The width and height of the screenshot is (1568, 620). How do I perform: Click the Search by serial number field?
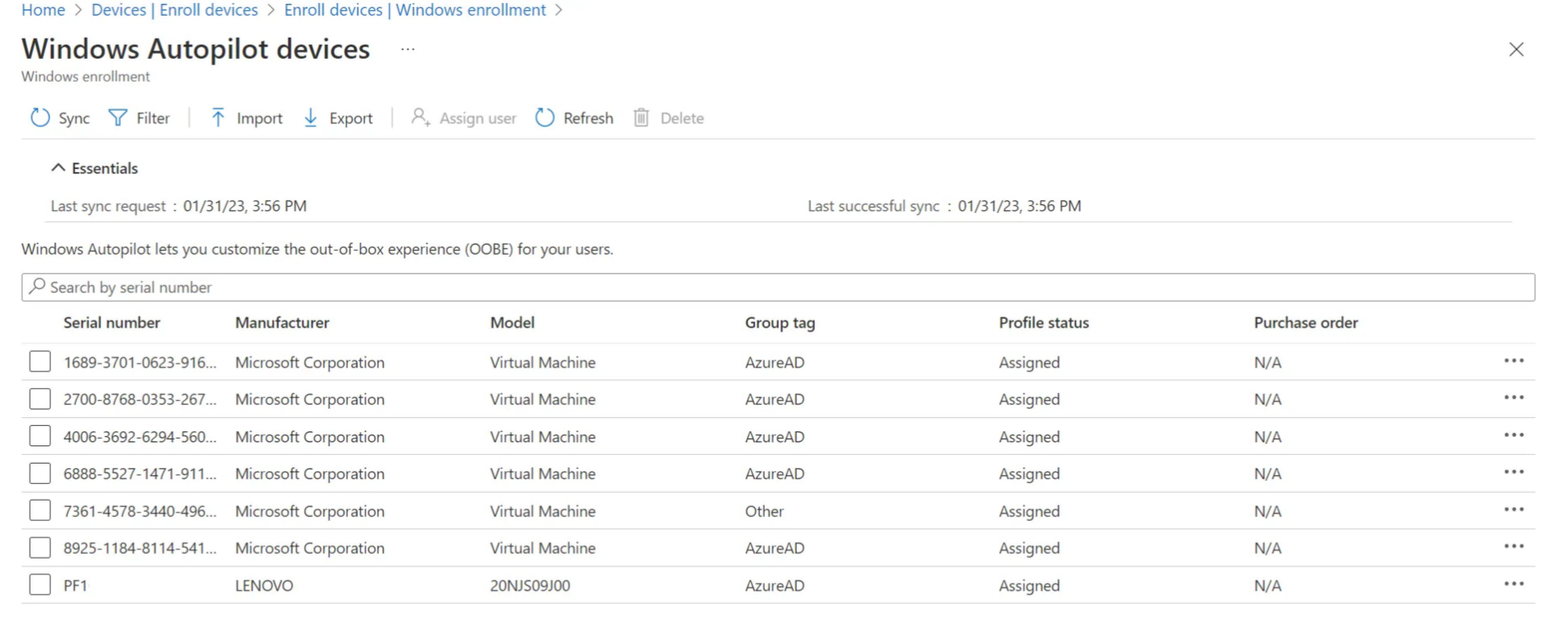click(777, 288)
